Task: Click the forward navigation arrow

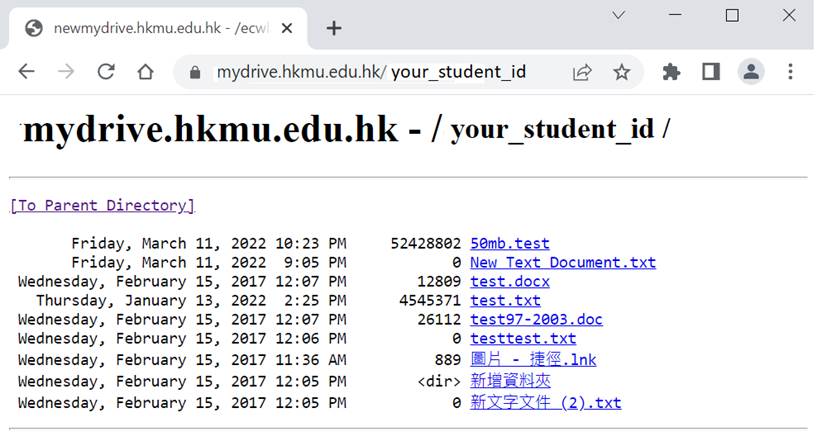Action: (66, 71)
